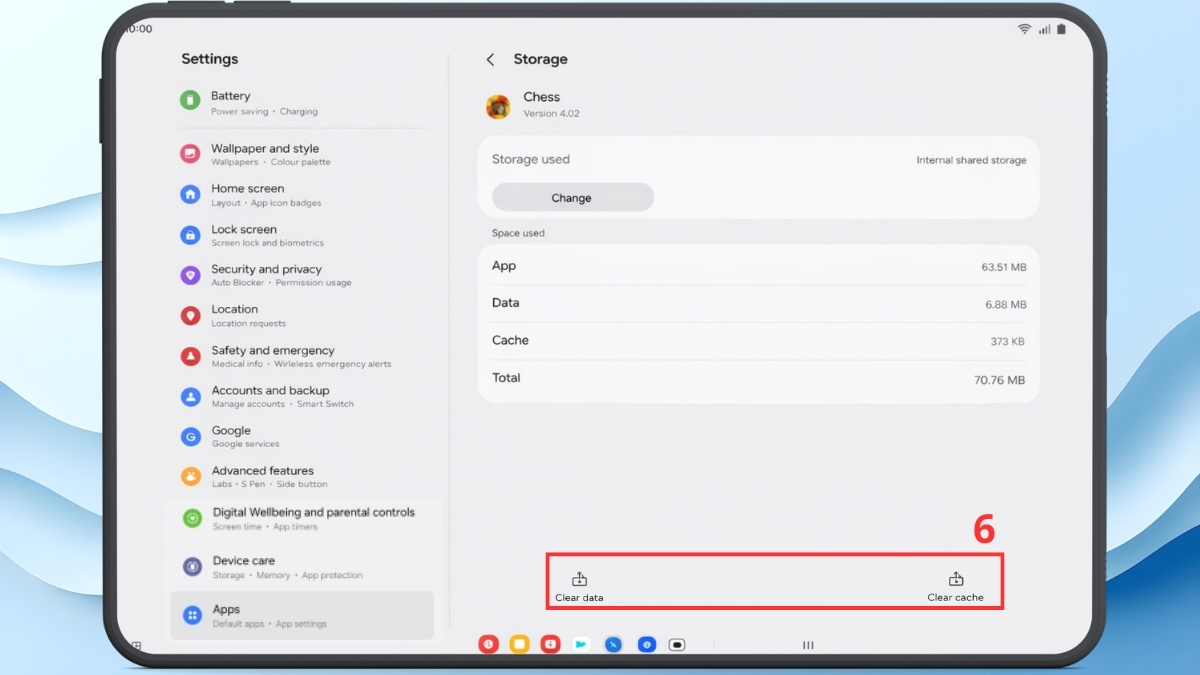Open Lock screen settings
This screenshot has height=675, width=1200.
303,235
